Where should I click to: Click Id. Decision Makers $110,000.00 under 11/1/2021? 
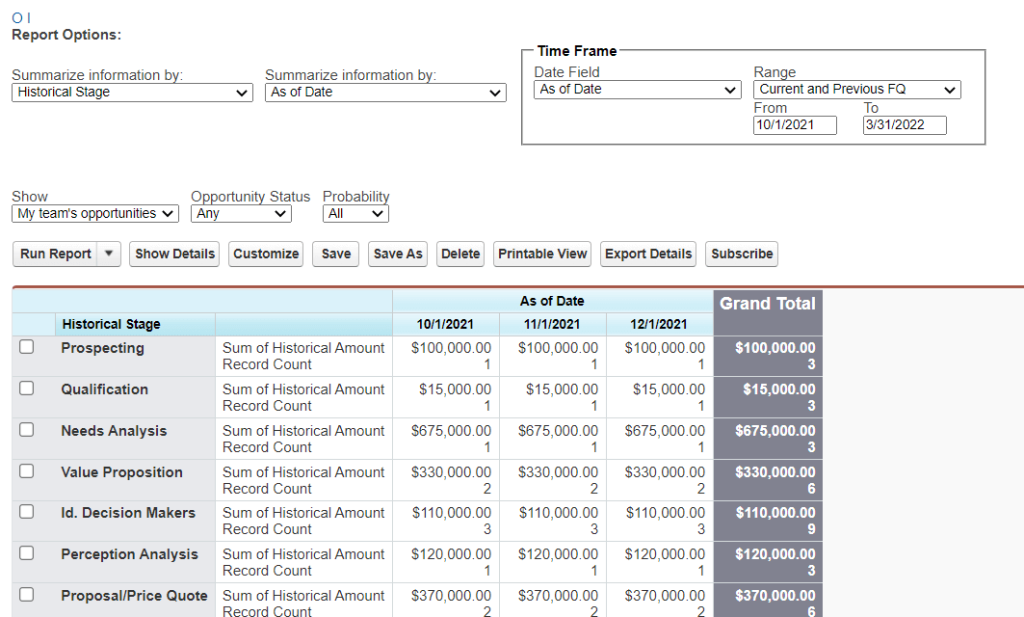pos(558,513)
